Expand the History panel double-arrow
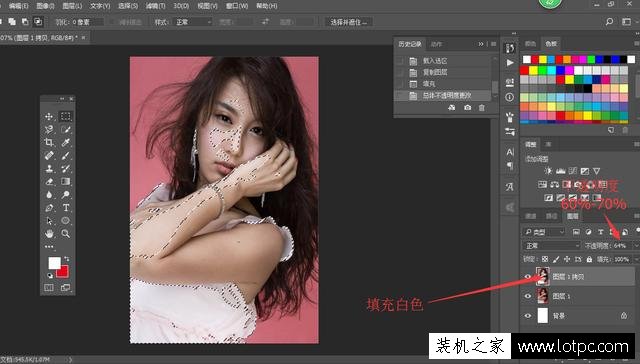 coord(481,44)
